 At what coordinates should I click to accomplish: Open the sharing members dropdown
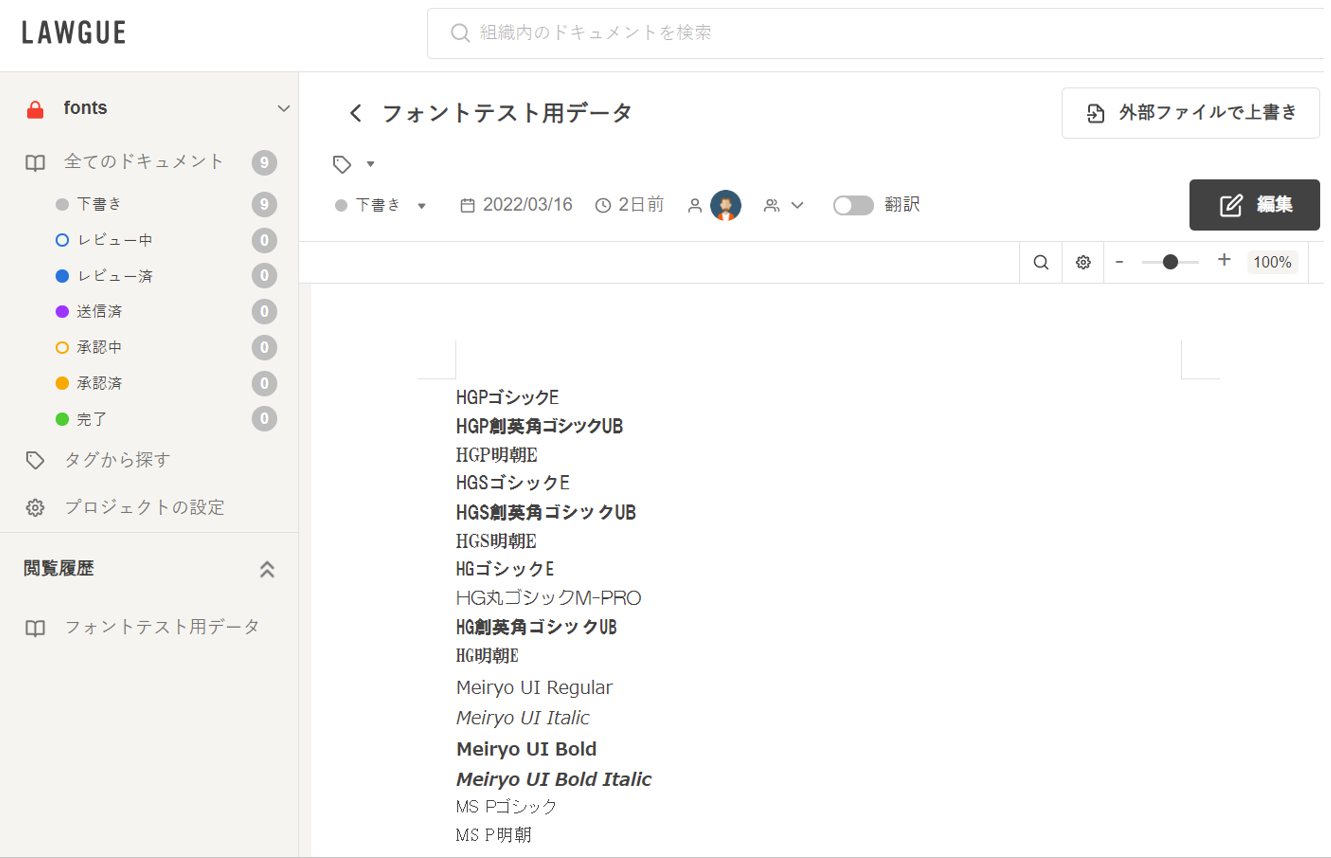[x=784, y=205]
